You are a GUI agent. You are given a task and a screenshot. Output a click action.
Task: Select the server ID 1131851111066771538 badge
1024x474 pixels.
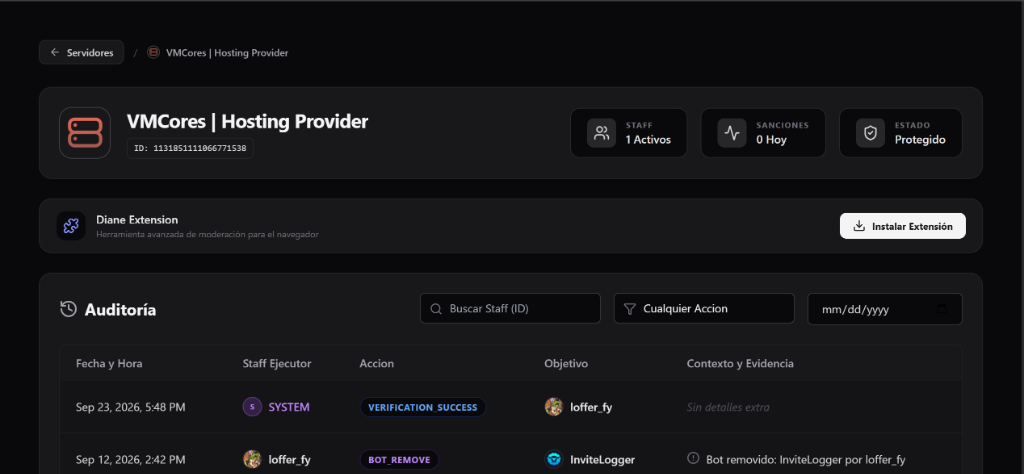[190, 148]
